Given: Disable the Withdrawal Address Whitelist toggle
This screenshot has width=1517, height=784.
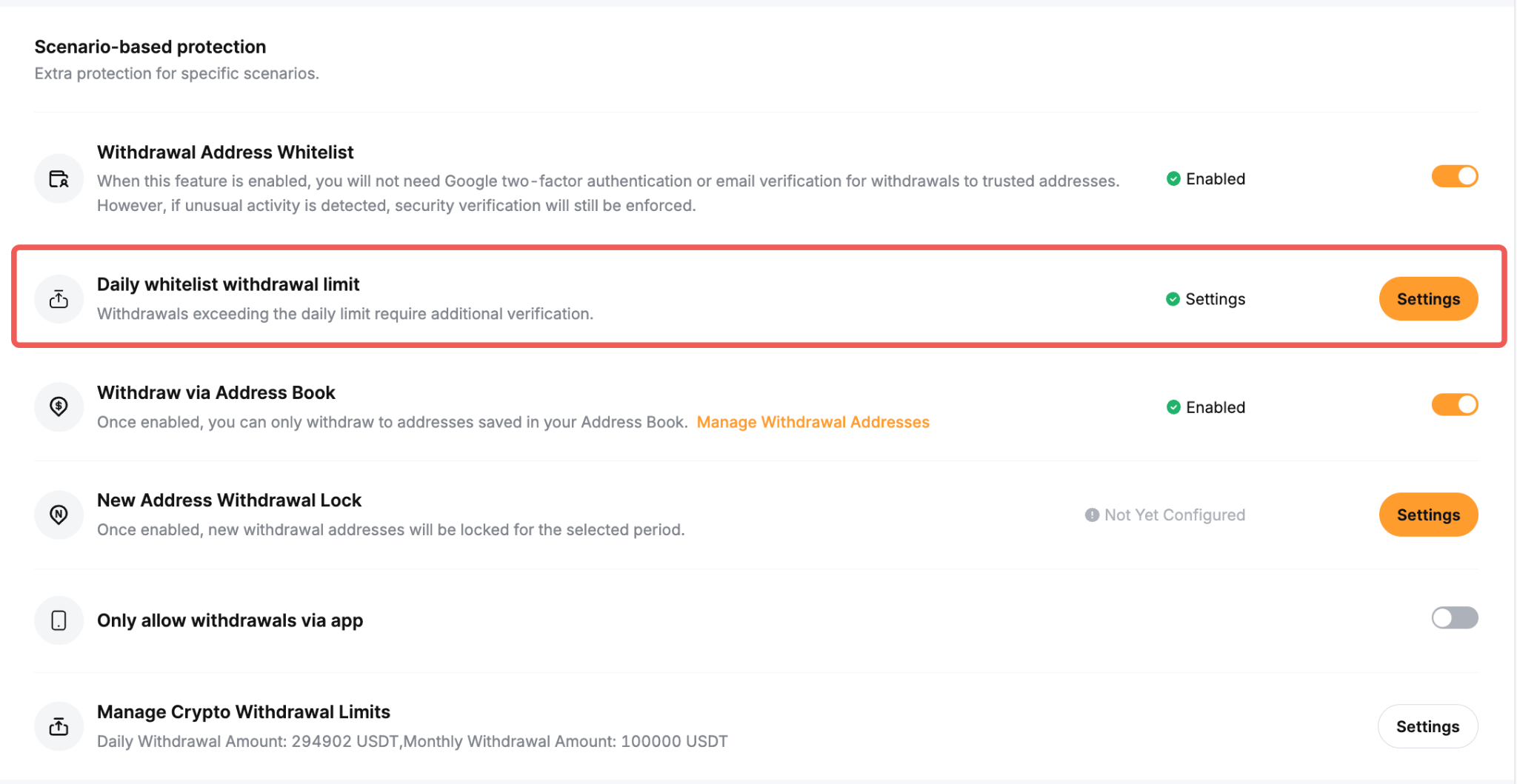Looking at the screenshot, I should coord(1454,176).
